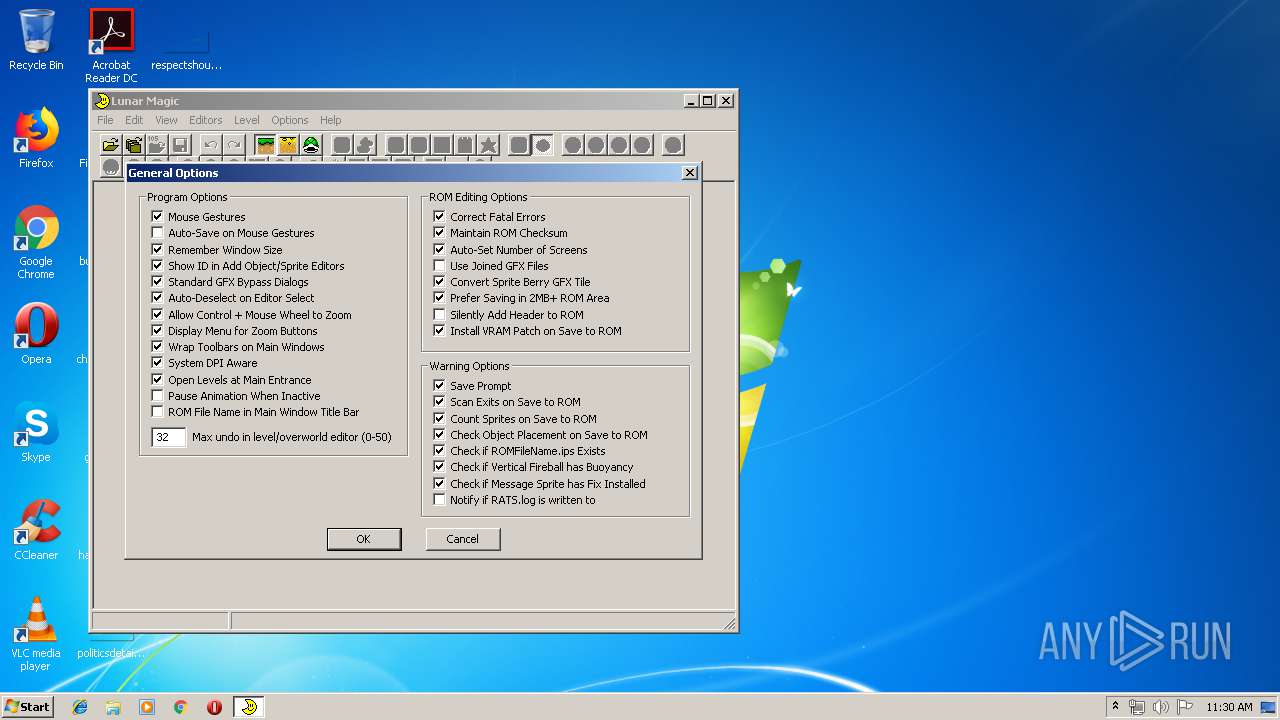1280x720 pixels.
Task: Enable Use Joined GFX Files
Action: pos(439,266)
